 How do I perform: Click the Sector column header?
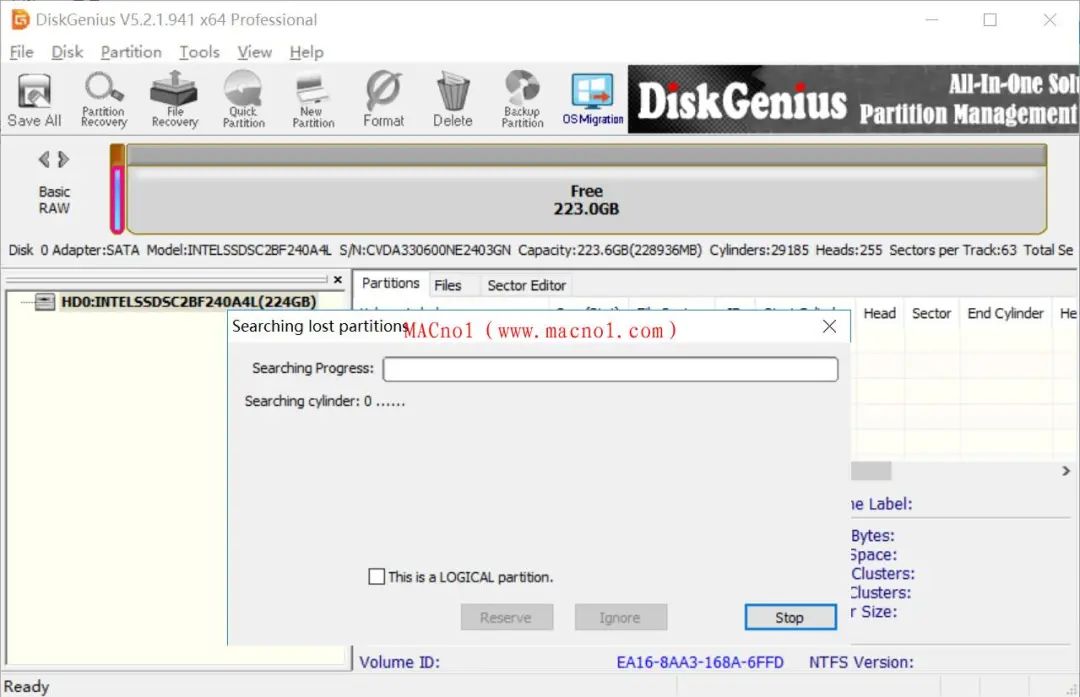(931, 313)
